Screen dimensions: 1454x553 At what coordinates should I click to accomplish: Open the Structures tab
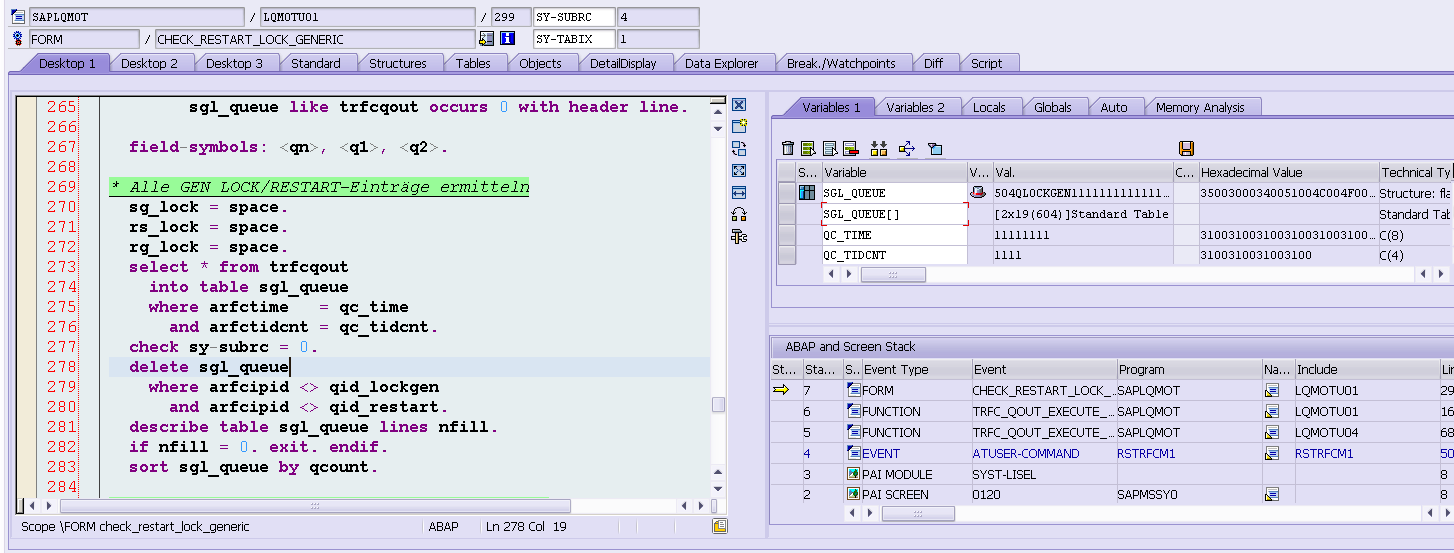(x=398, y=63)
